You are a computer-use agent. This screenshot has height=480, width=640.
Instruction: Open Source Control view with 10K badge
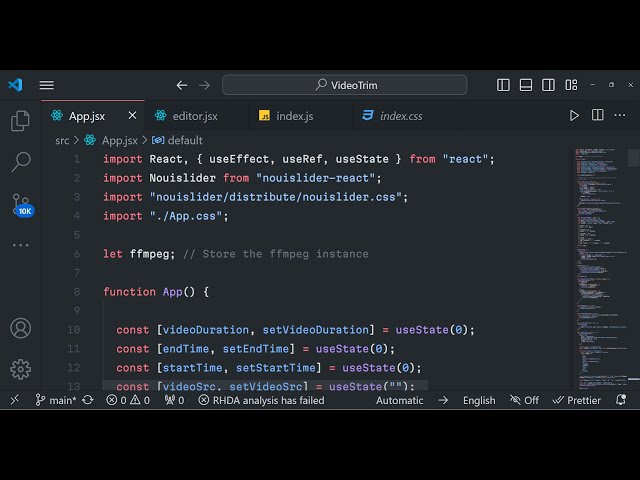coord(20,205)
